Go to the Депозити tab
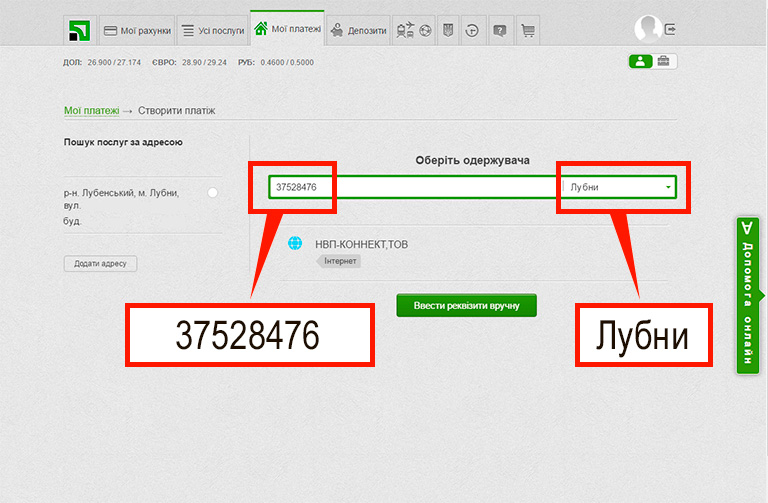Image resolution: width=768 pixels, height=503 pixels. (x=359, y=31)
